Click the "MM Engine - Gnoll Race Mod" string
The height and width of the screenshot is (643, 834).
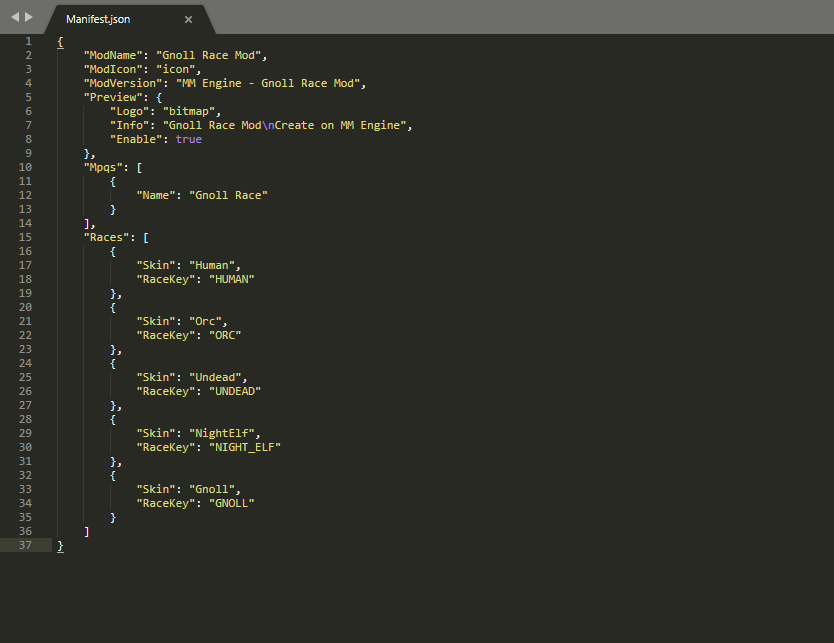pos(271,83)
